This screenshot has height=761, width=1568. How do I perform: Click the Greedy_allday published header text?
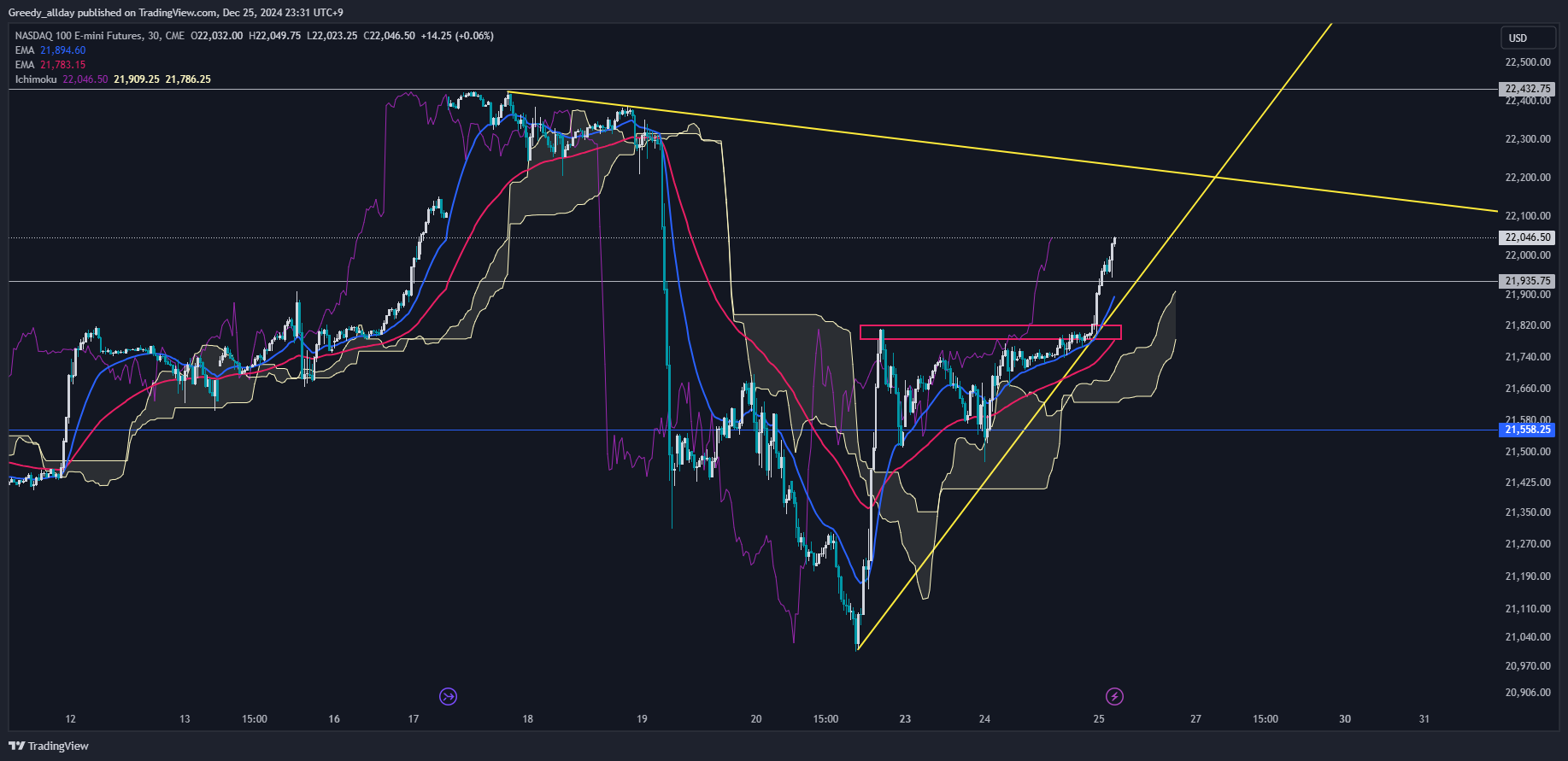pos(176,13)
